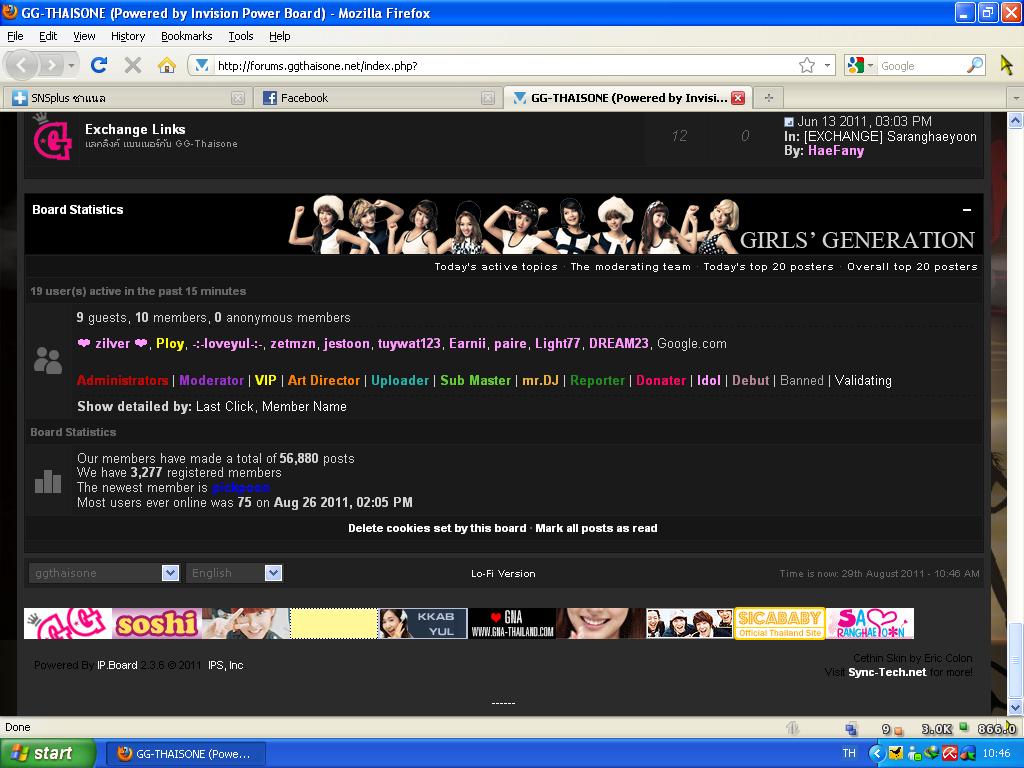Open the Home page icon
The width and height of the screenshot is (1024, 768).
coord(167,65)
